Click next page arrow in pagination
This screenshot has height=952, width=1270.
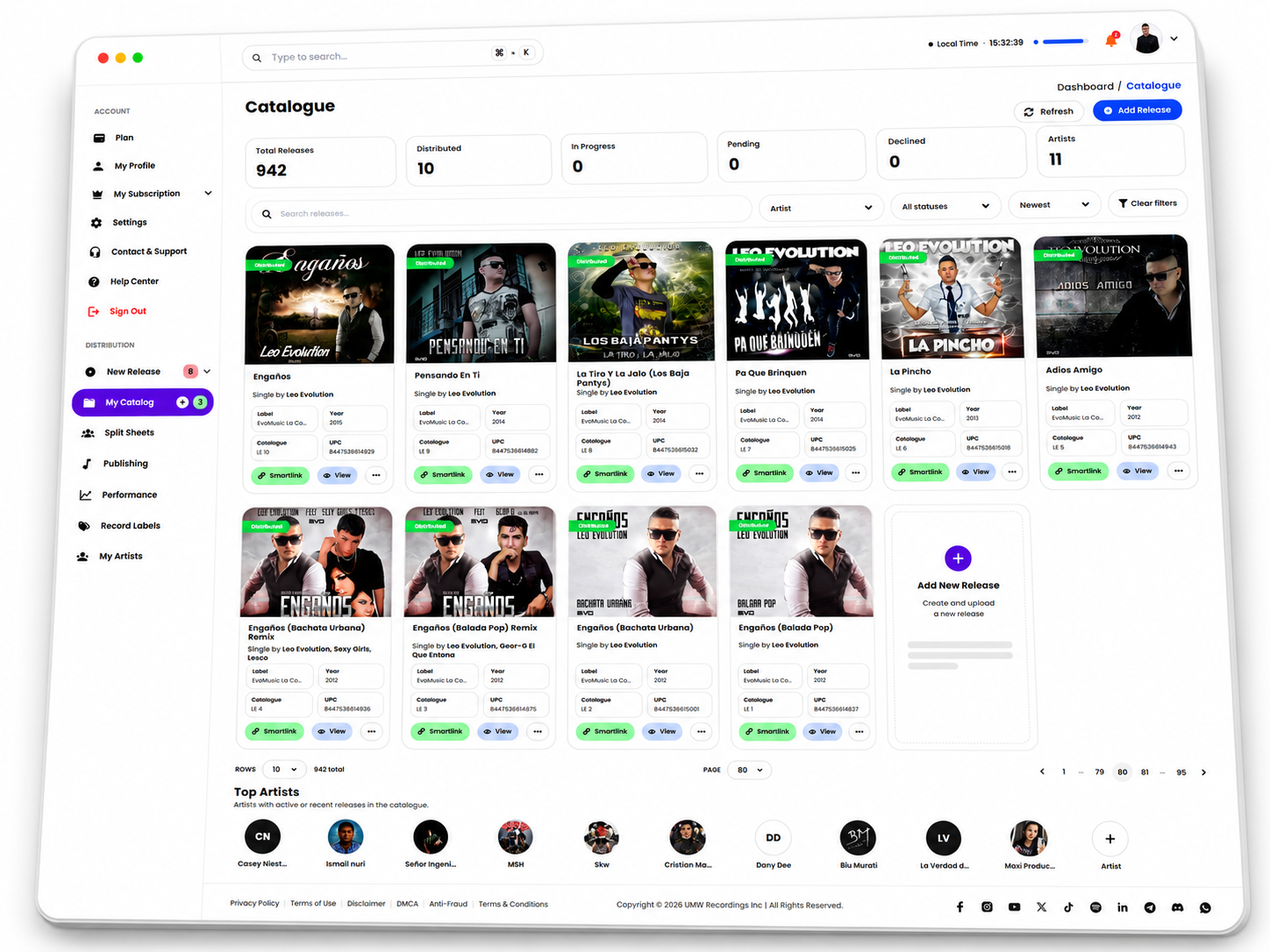tap(1203, 772)
